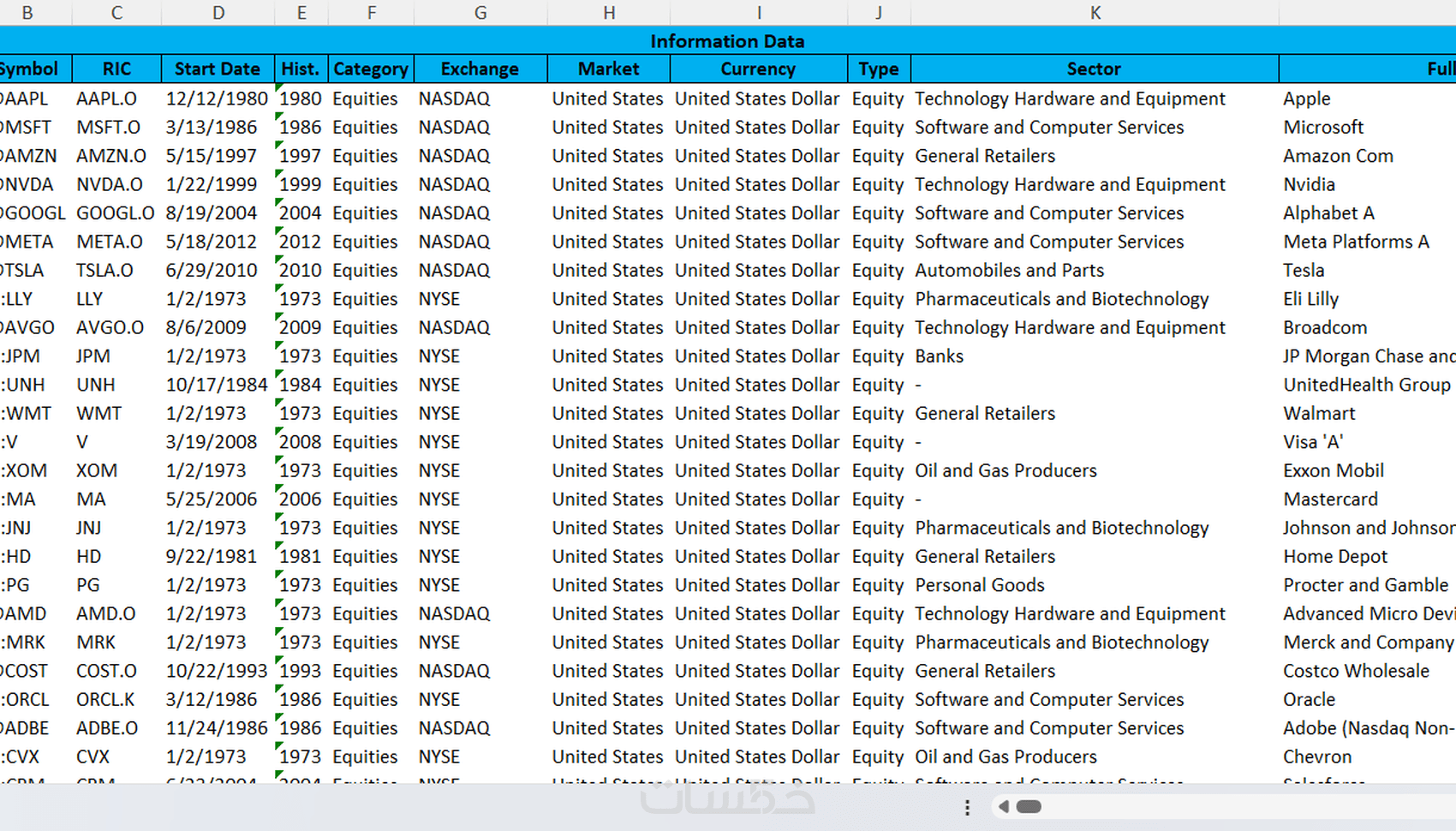This screenshot has width=1456, height=831.
Task: Select the "Visa 'A'" cell
Action: click(1368, 442)
